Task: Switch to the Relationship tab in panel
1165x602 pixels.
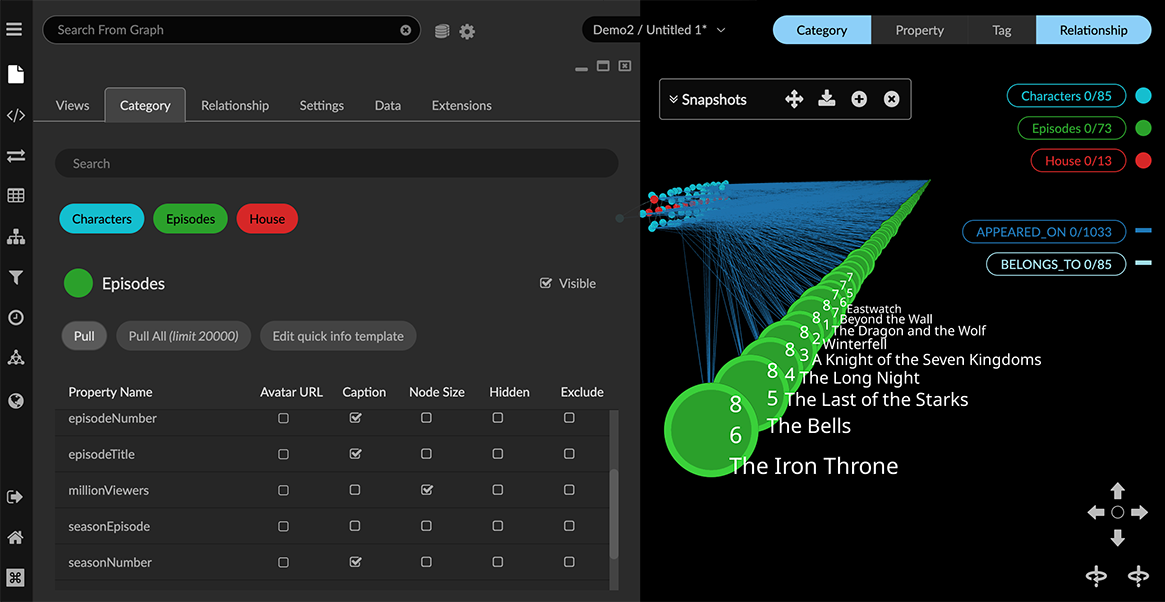Action: click(235, 106)
